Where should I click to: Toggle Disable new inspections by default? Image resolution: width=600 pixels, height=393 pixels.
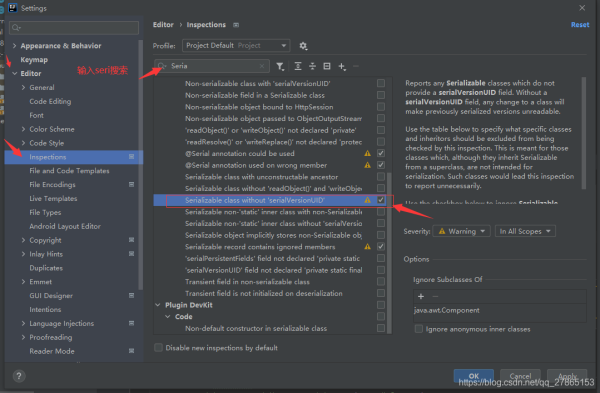[x=158, y=347]
